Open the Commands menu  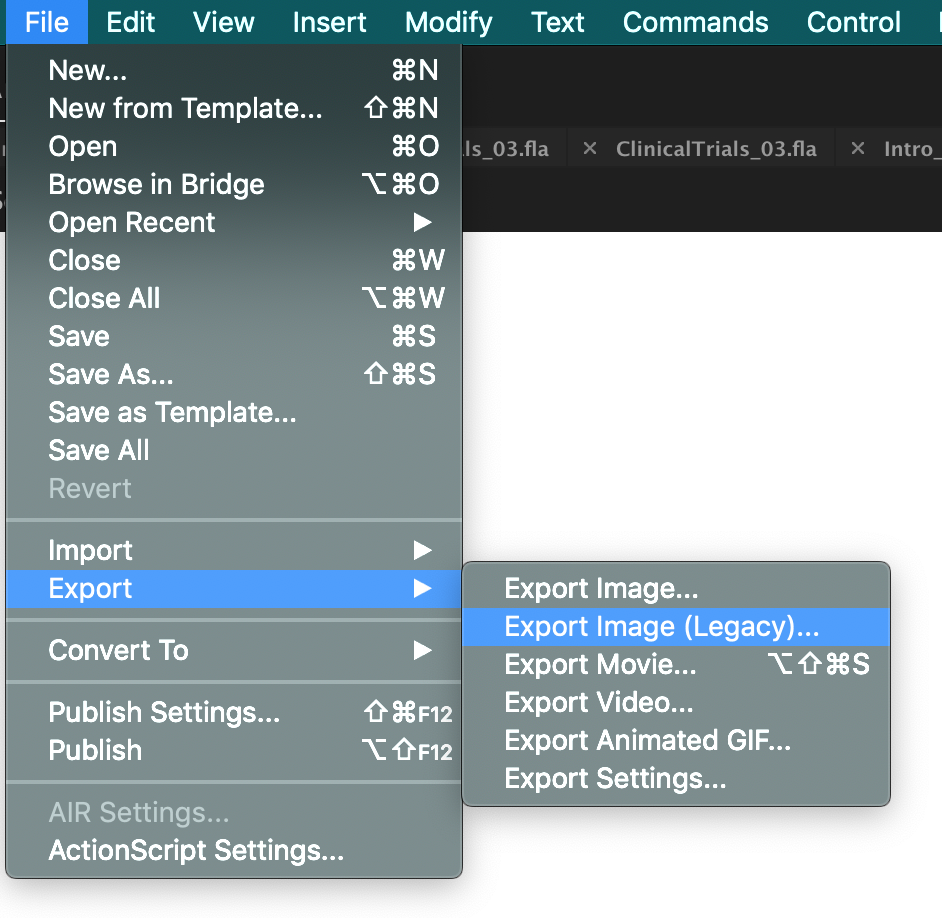(x=695, y=22)
